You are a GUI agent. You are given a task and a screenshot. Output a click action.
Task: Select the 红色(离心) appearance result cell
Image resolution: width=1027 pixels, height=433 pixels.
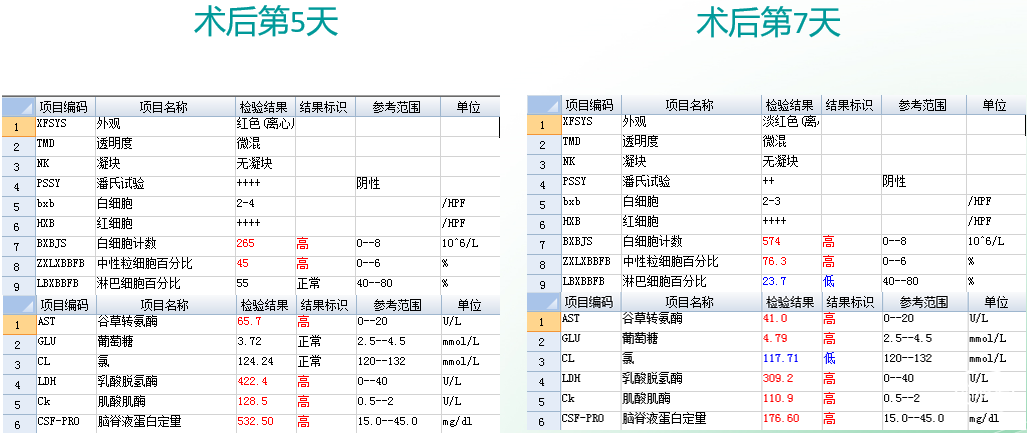(x=263, y=125)
